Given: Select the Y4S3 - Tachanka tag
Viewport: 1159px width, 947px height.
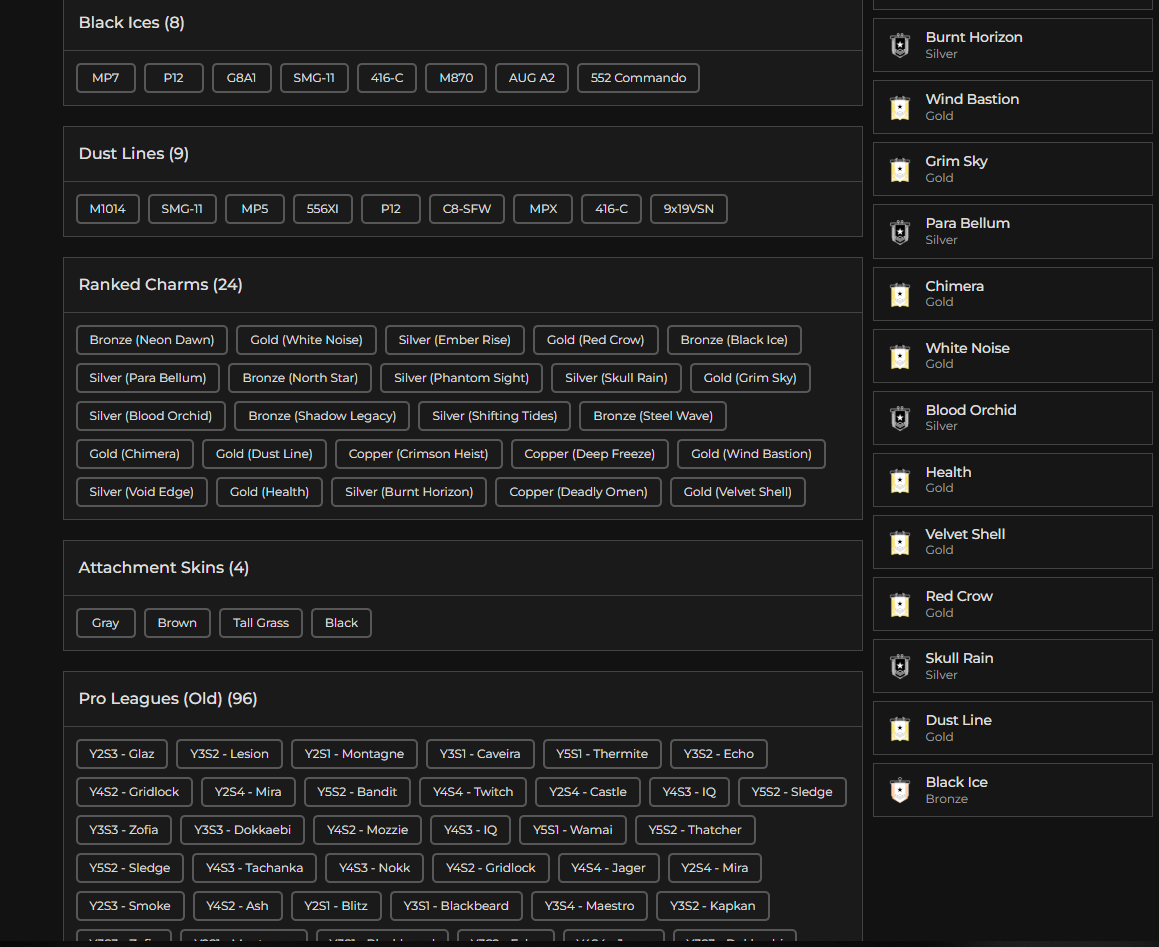Looking at the screenshot, I should [x=254, y=868].
